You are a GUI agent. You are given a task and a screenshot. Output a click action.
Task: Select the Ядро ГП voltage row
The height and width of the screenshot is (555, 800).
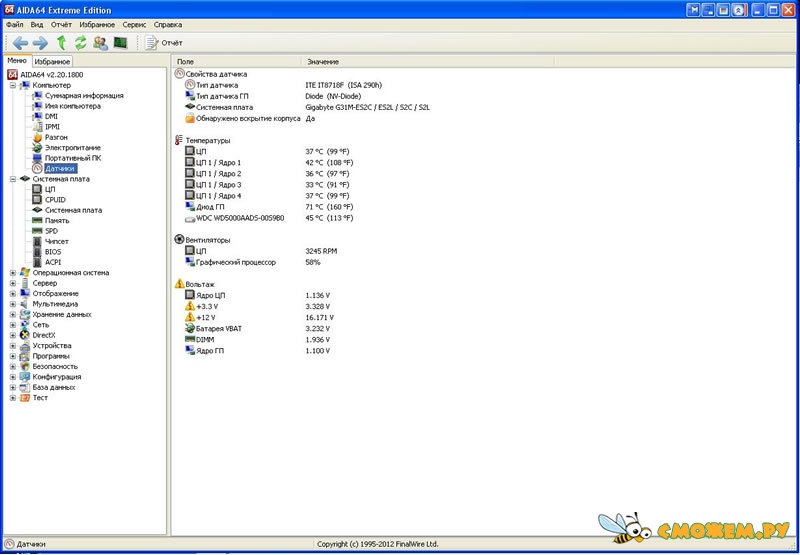coord(257,351)
